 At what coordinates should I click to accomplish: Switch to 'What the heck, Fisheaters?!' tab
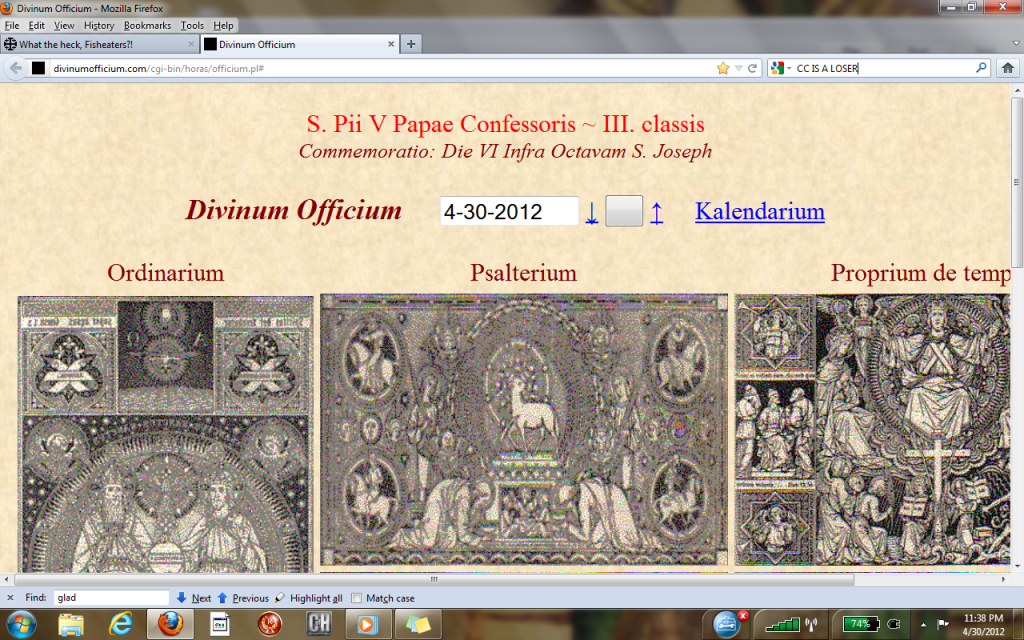(x=100, y=44)
